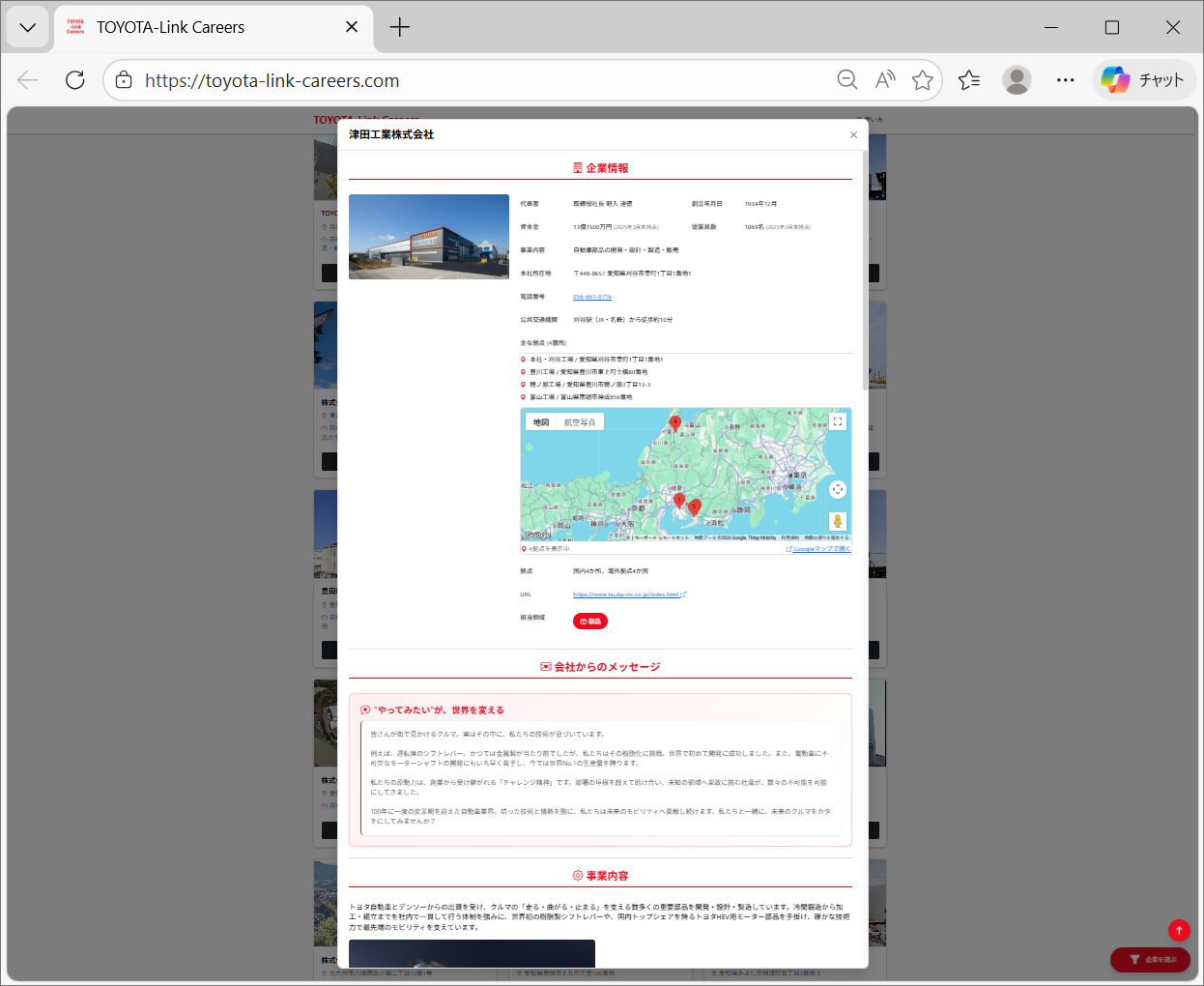
Task: Click the 事業内容 section heading with gear icon
Action: (x=600, y=876)
